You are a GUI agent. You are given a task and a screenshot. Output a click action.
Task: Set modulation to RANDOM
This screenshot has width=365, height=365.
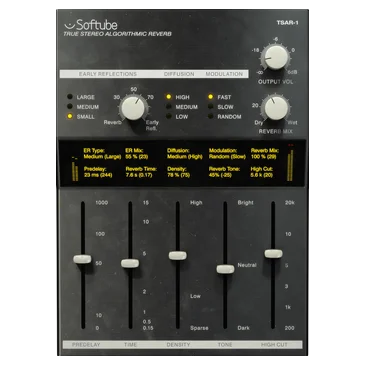tap(211, 116)
